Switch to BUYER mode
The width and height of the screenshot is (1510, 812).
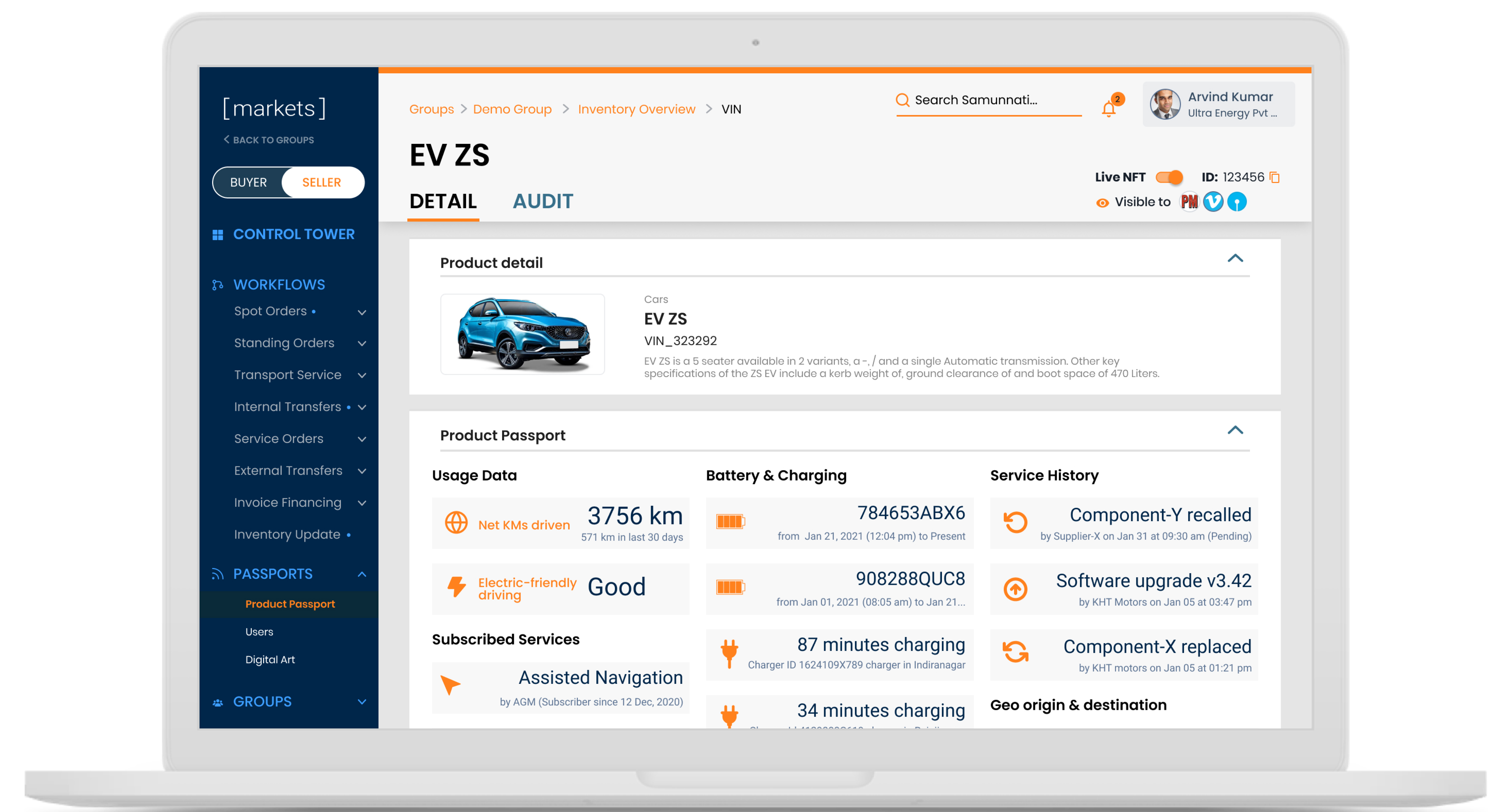pyautogui.click(x=248, y=182)
